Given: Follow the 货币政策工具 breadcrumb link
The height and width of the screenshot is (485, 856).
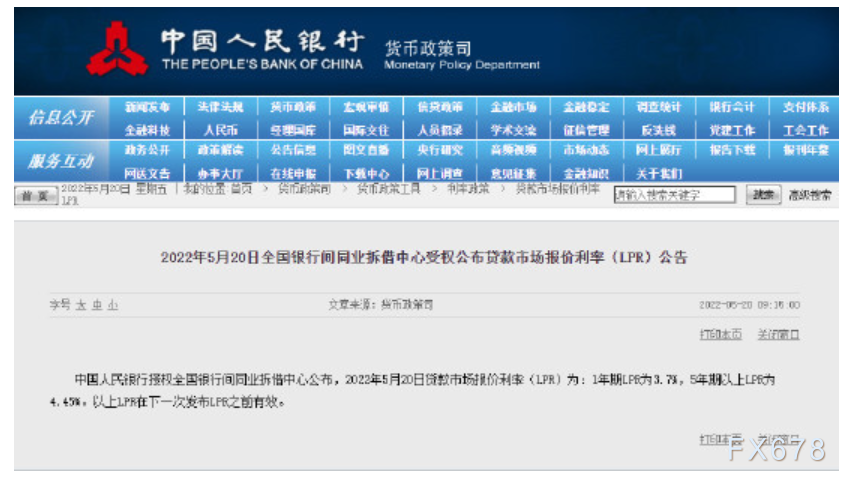Looking at the screenshot, I should click(x=389, y=189).
